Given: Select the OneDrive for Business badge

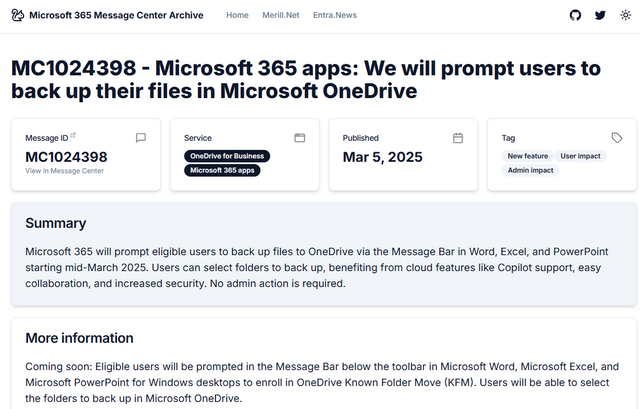Looking at the screenshot, I should click(x=227, y=156).
